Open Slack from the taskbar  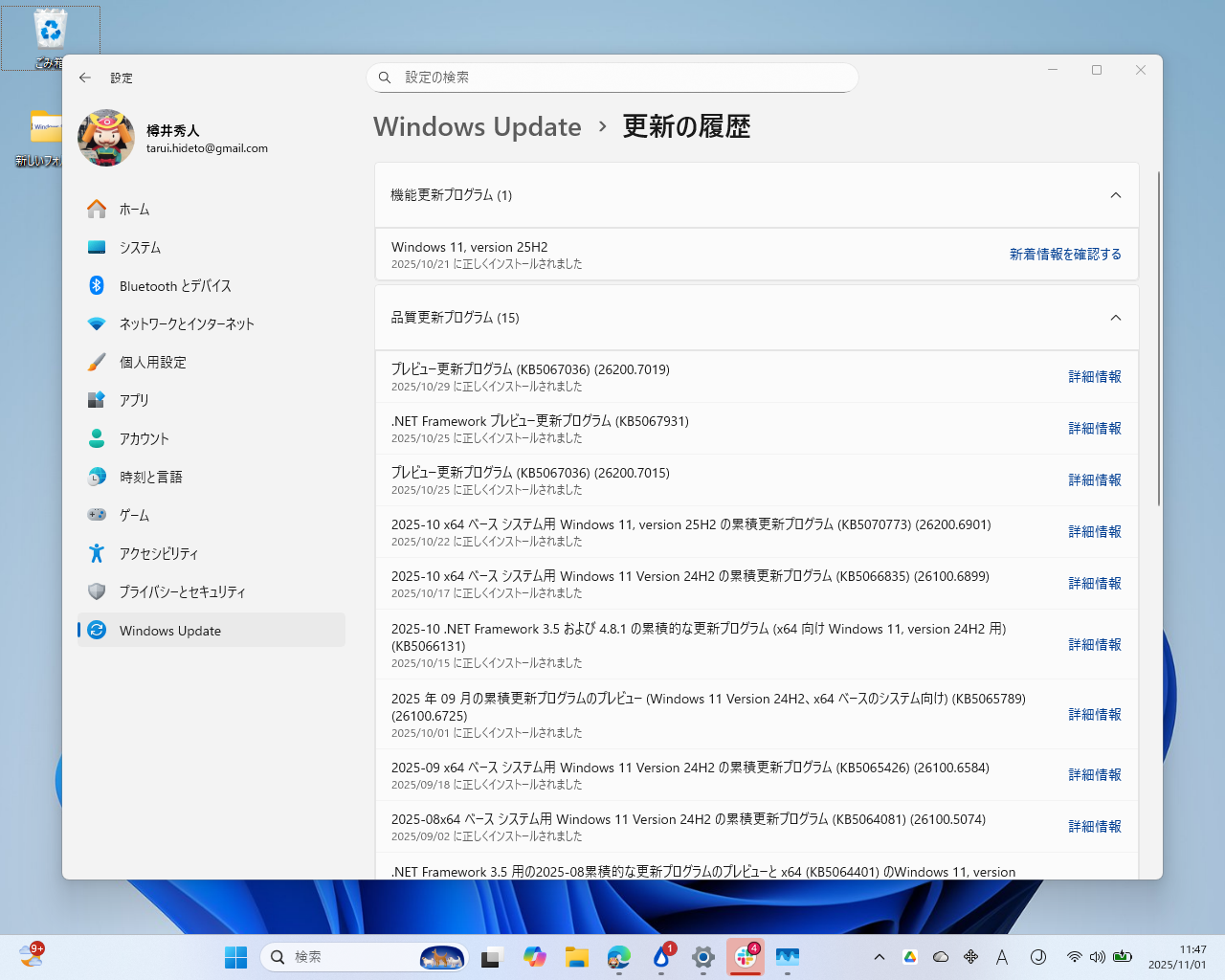[746, 957]
